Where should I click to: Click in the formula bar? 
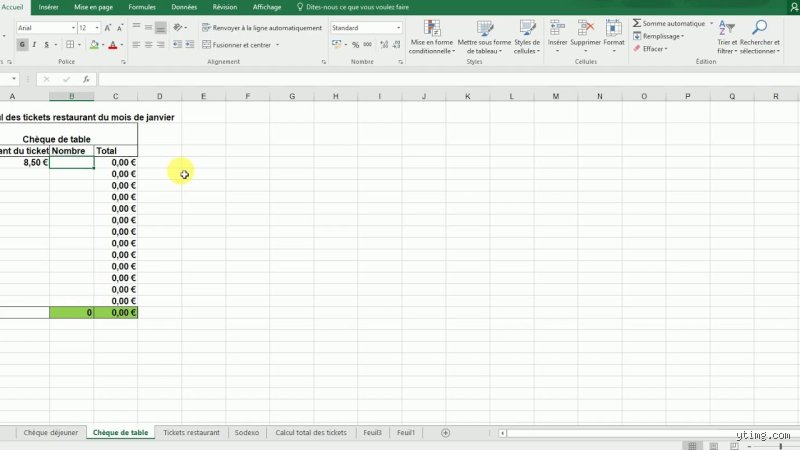point(449,79)
